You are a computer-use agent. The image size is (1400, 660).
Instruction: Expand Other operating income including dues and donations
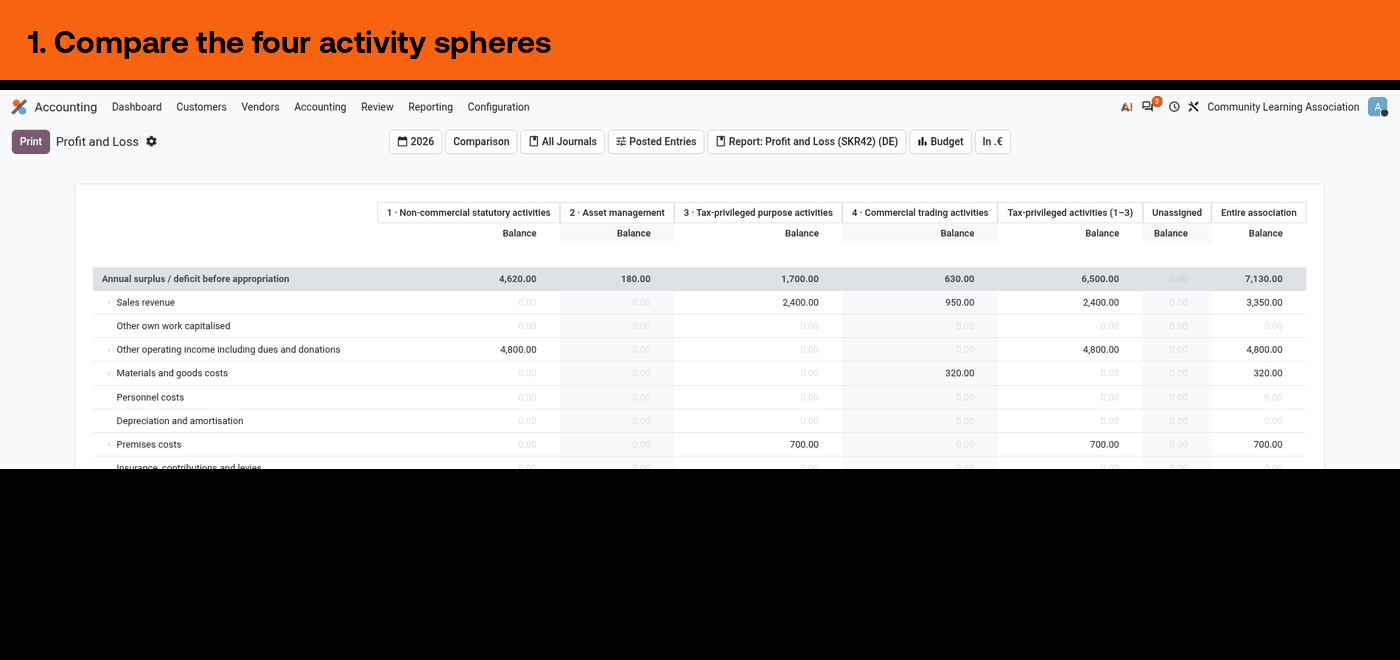(109, 350)
